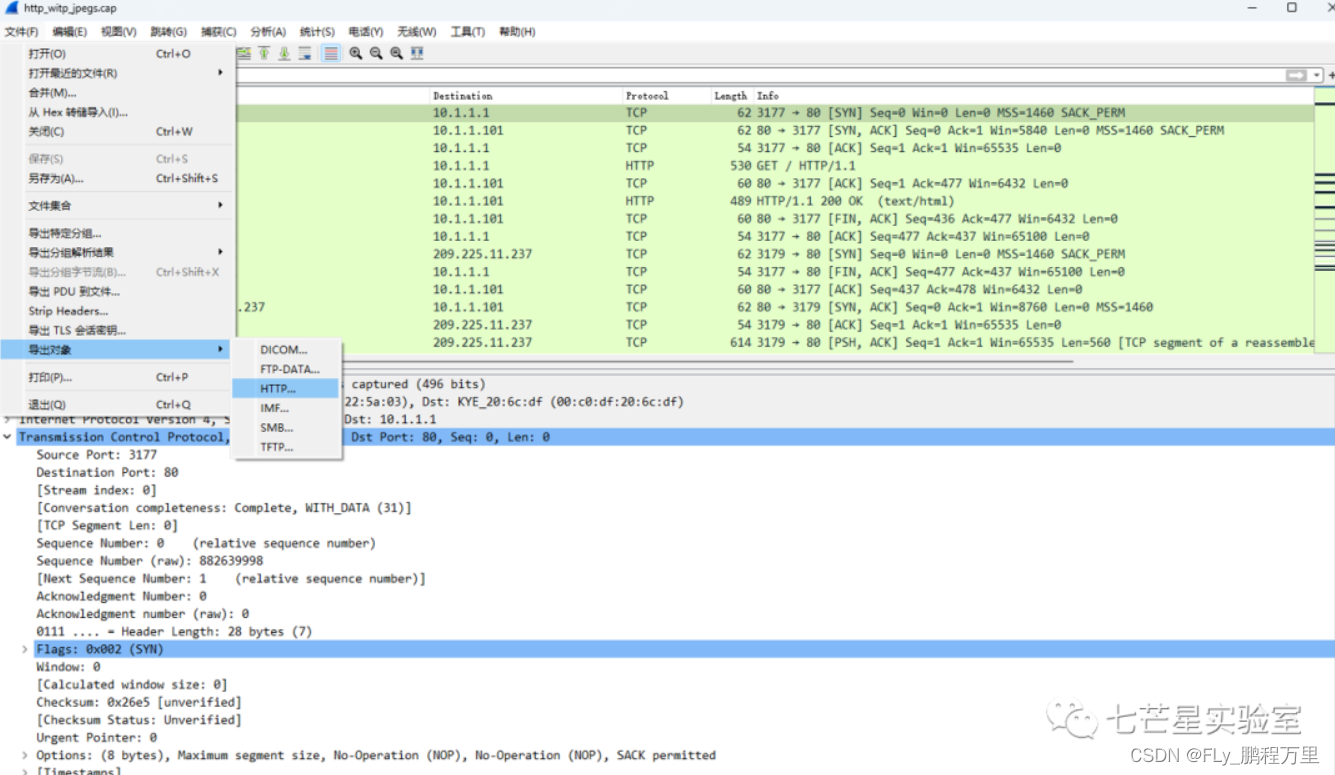The width and height of the screenshot is (1335, 775).
Task: Select the [Stream index: 0] line
Action: (96, 490)
